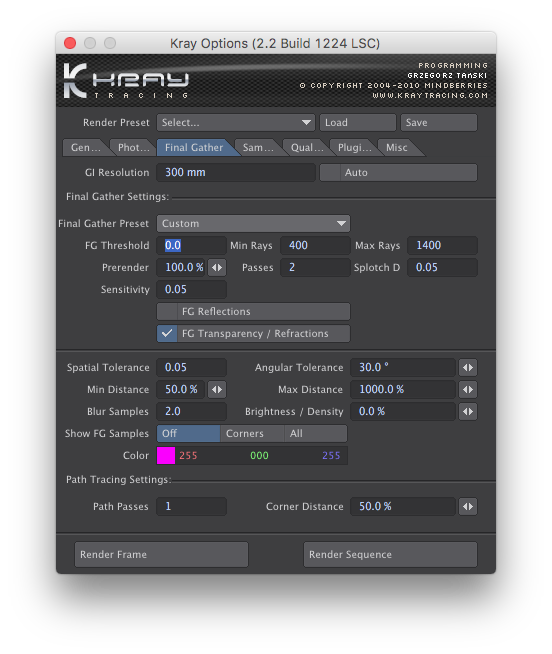Screen dimensions: 552x654
Task: Set Show FG Samples to Corners
Action: click(252, 434)
